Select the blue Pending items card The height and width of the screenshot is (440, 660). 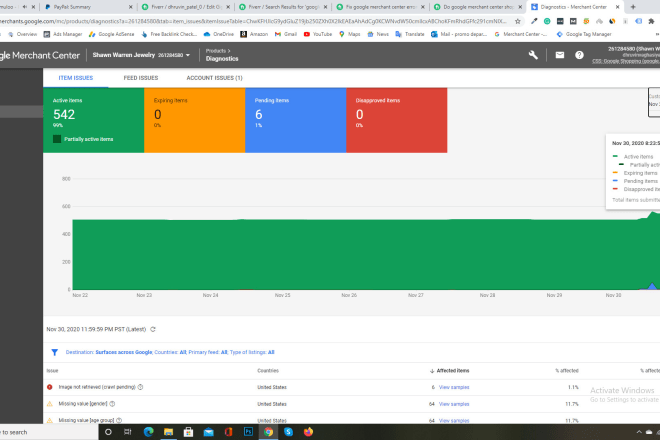[295, 120]
